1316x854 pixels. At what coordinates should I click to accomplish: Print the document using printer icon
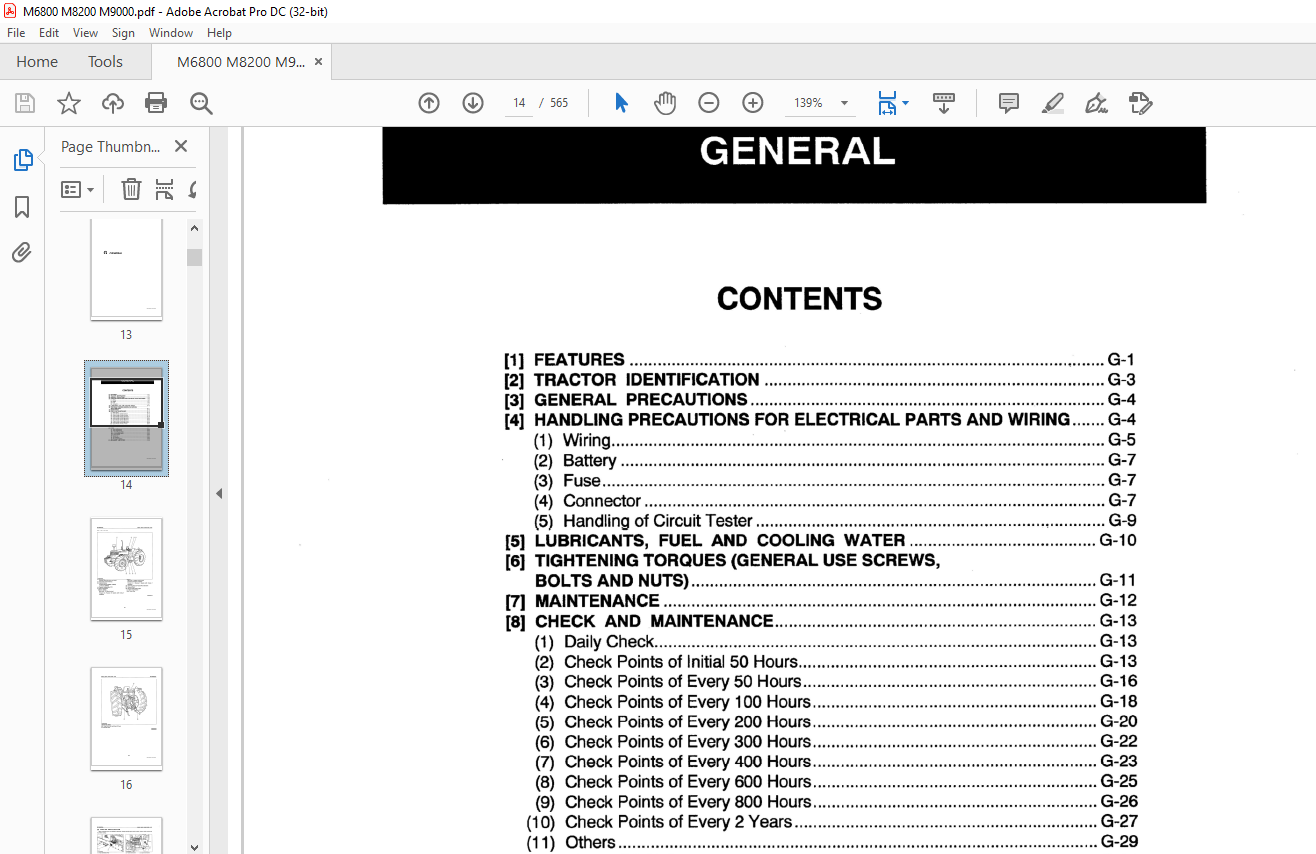pyautogui.click(x=156, y=103)
